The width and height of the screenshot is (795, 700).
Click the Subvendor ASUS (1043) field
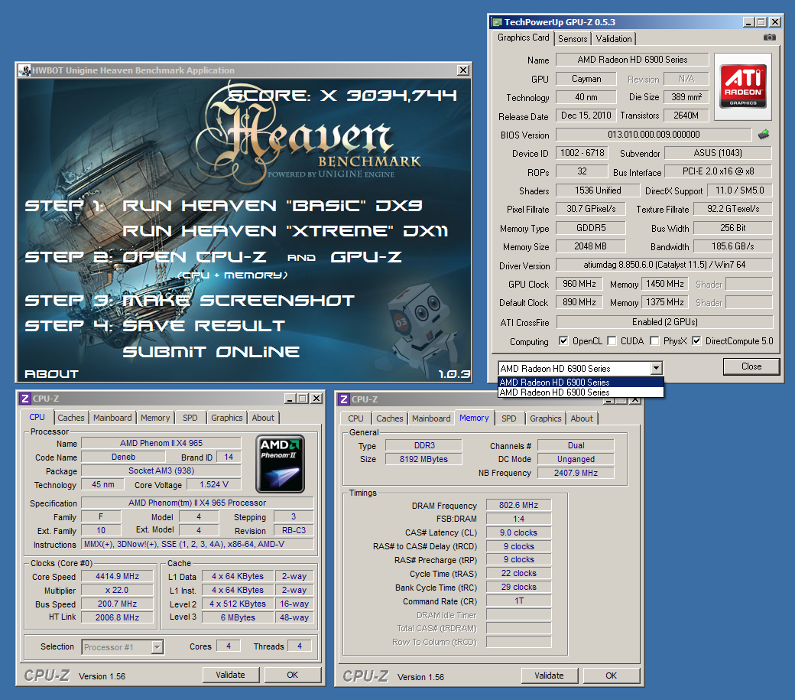[x=718, y=153]
